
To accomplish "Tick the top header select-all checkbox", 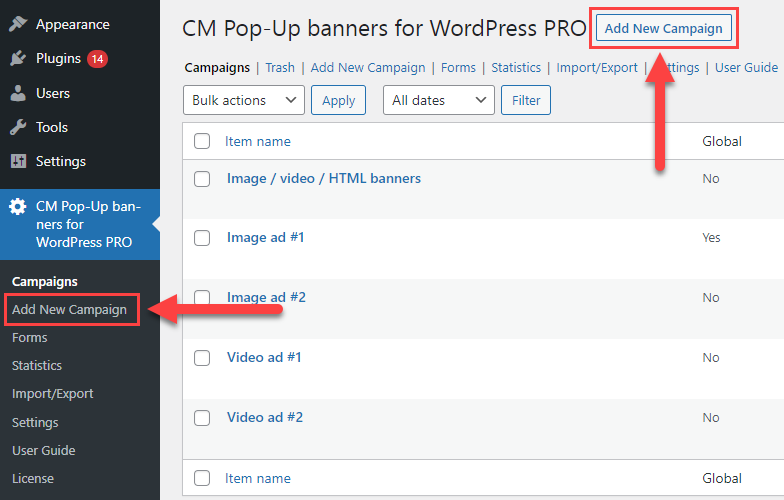I will click(x=202, y=141).
